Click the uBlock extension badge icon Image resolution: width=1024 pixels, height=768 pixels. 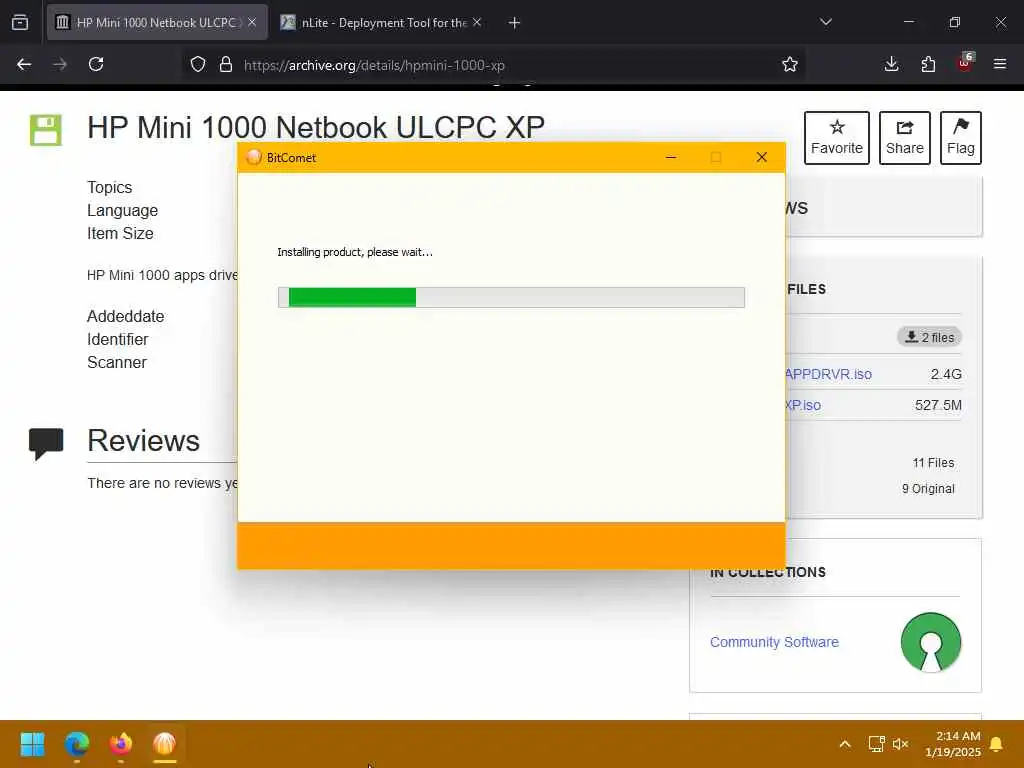965,63
